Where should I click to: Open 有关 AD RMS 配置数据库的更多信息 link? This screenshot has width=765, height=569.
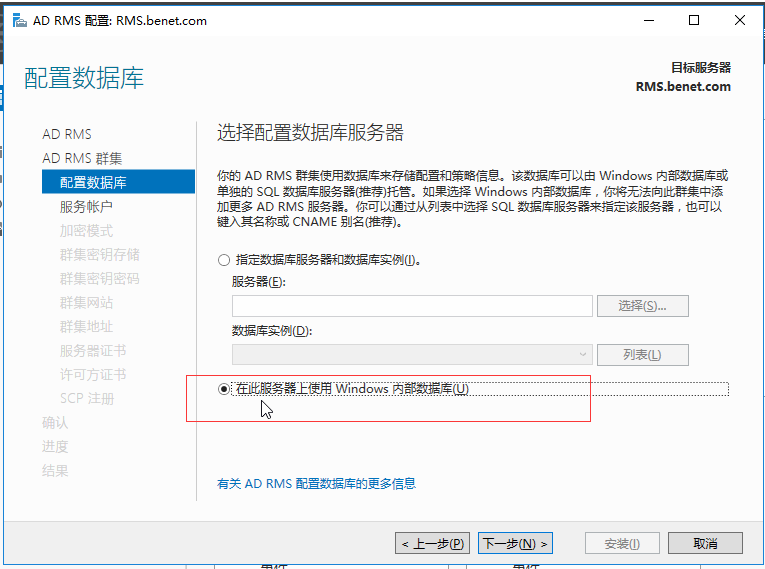316,484
